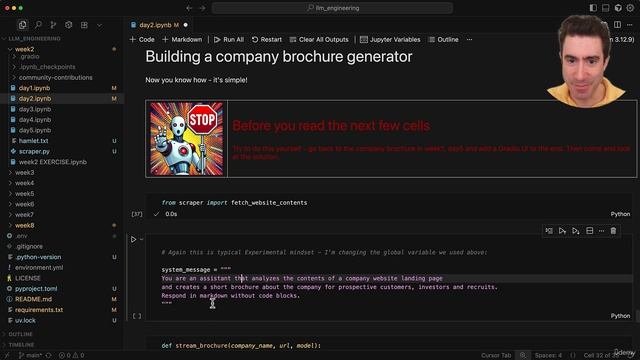The image size is (640, 360).
Task: Open the Search view icon
Action: pos(38,25)
